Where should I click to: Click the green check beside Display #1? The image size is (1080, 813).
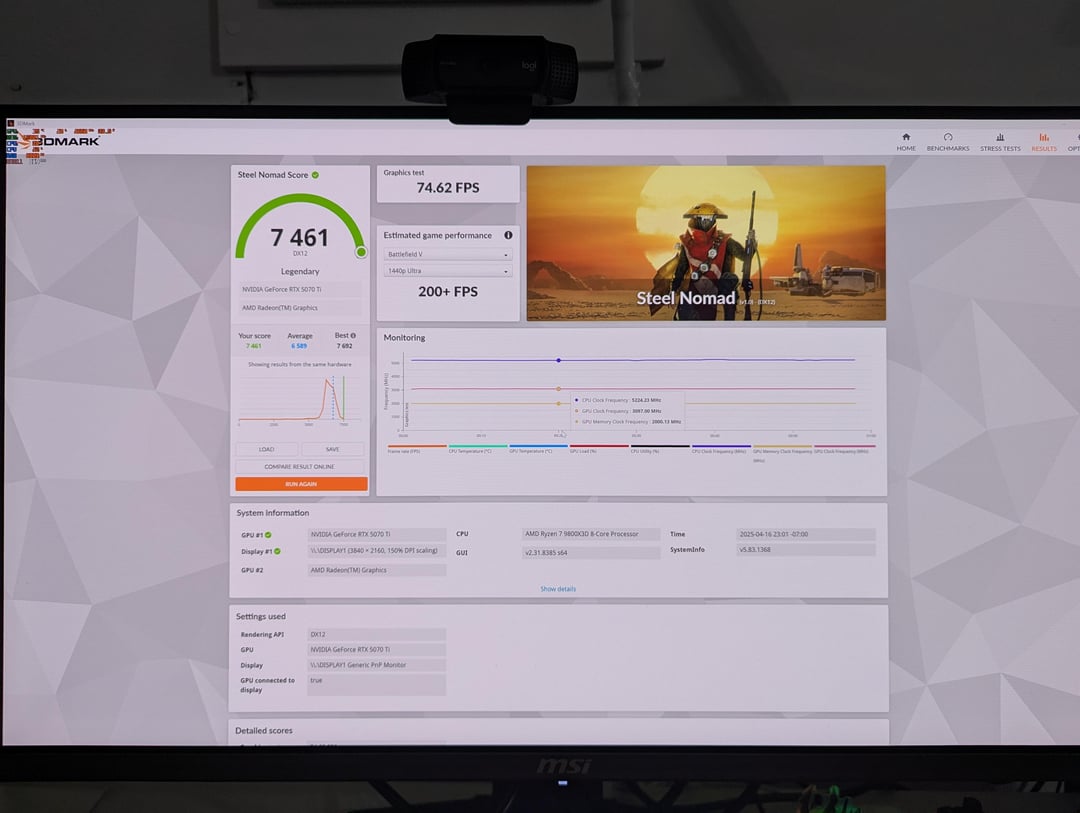click(278, 551)
